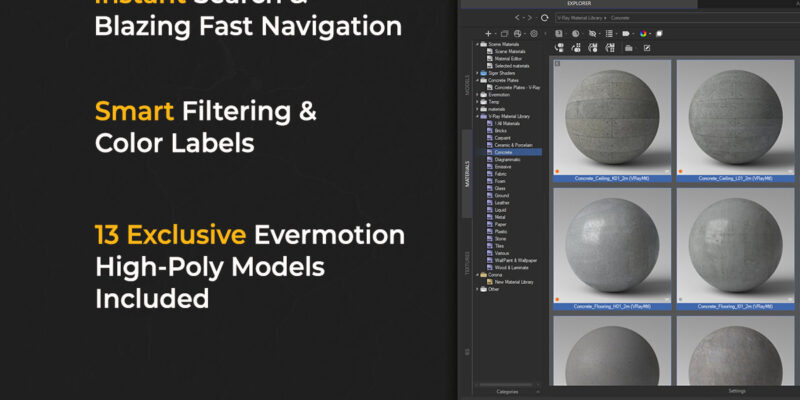800x400 pixels.
Task: Open the color wheel labels filter
Action: click(x=643, y=34)
